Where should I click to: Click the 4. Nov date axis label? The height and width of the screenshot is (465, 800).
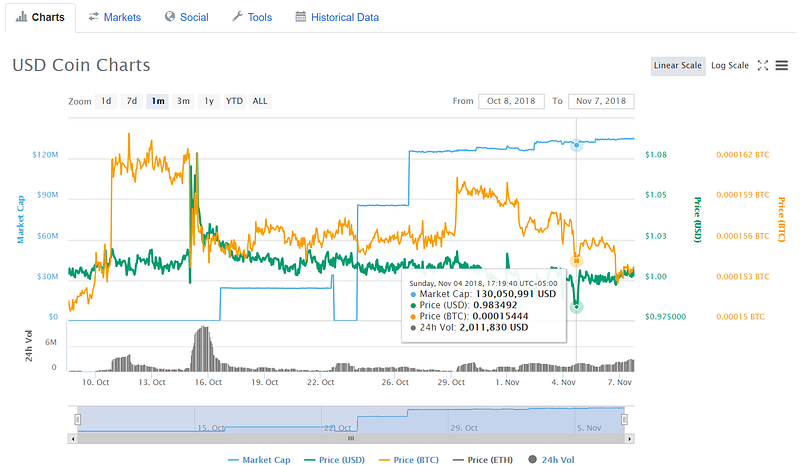click(x=563, y=382)
